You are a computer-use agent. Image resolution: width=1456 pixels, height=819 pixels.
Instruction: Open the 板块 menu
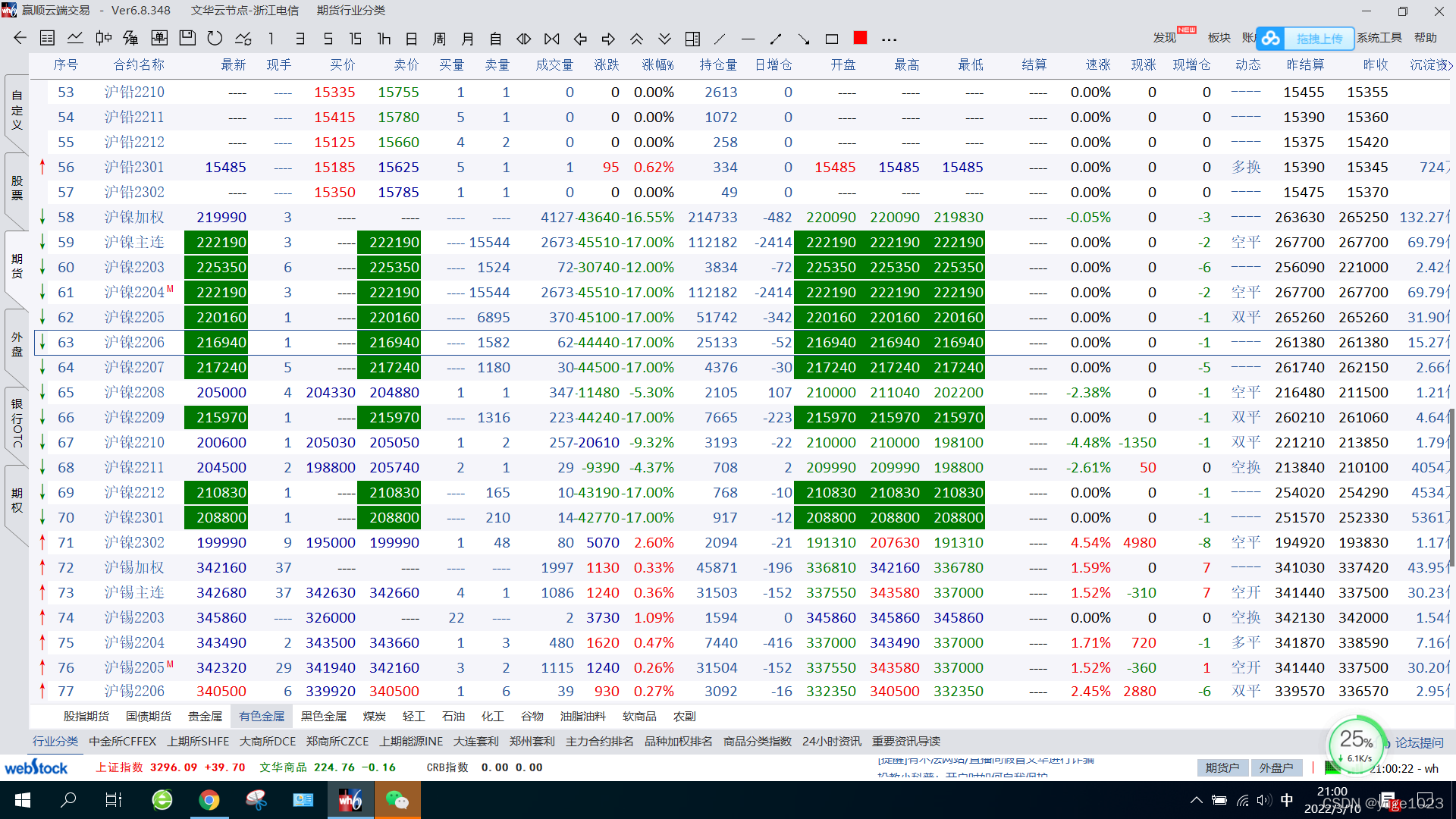pos(1219,38)
